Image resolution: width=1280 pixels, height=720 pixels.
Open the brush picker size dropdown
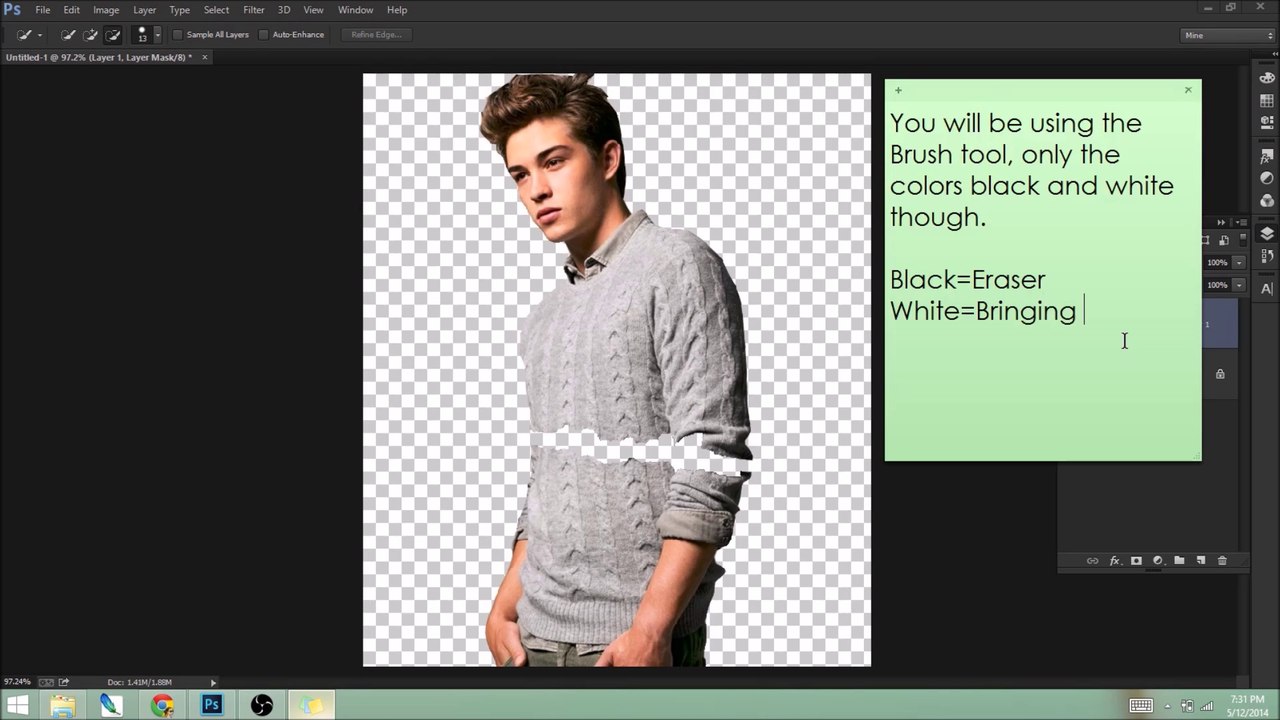(x=157, y=35)
